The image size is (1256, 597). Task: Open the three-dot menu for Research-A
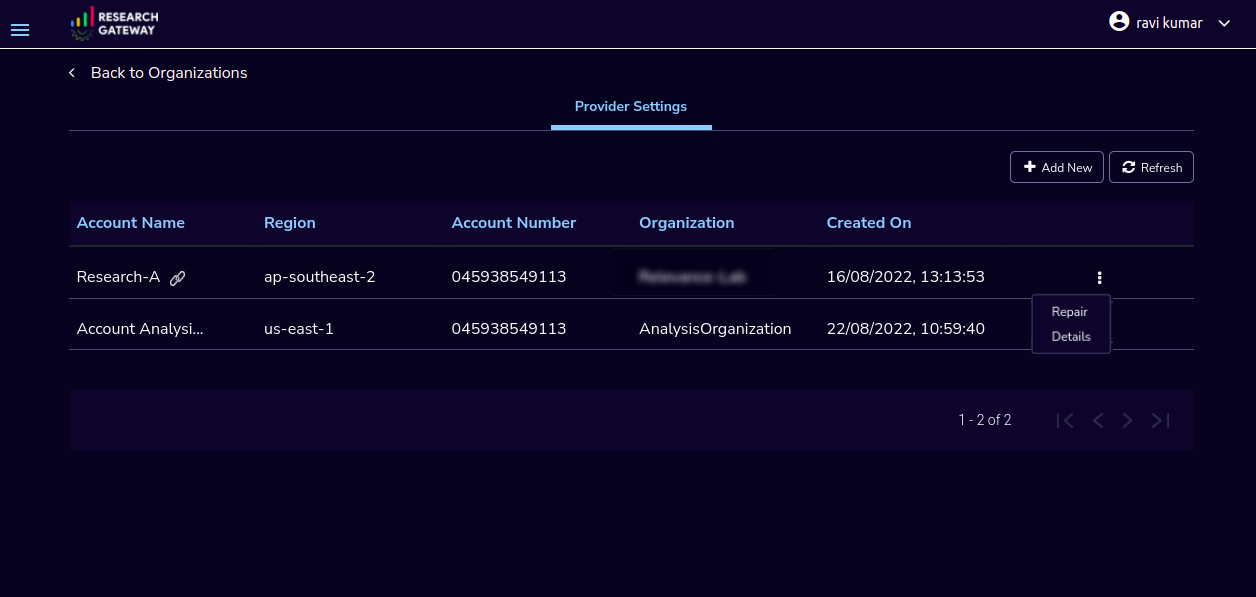(1099, 278)
